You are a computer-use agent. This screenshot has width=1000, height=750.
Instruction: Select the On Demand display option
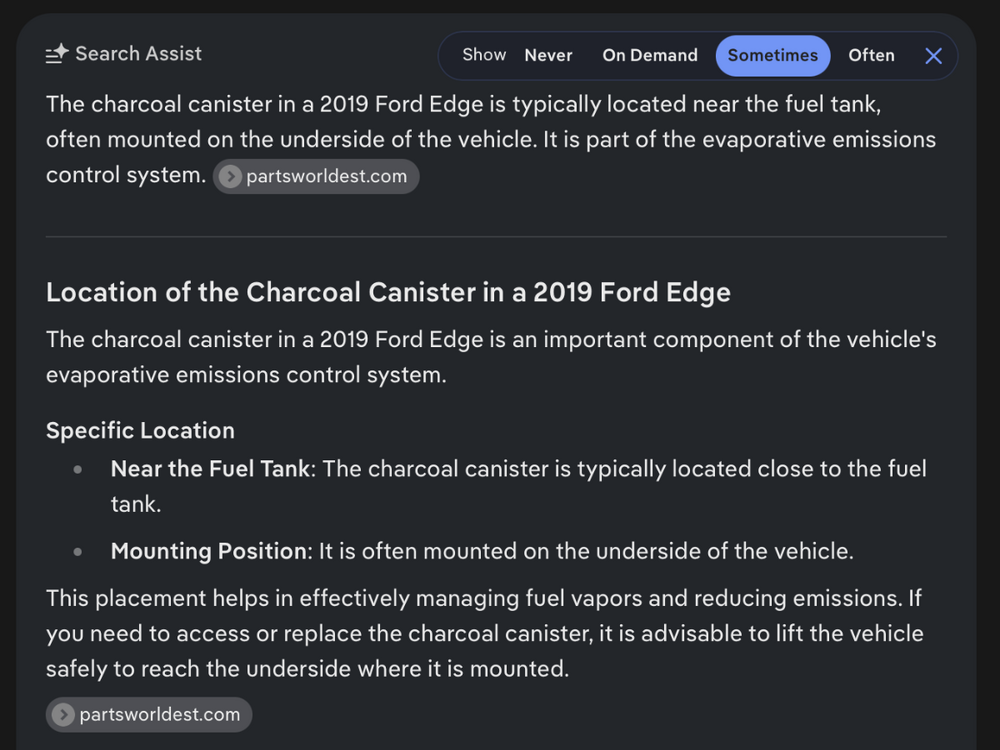coord(650,55)
